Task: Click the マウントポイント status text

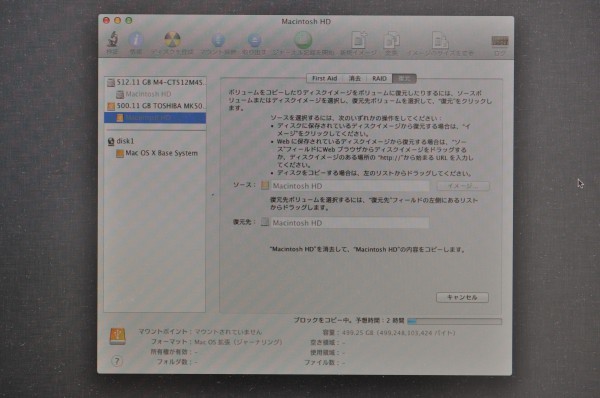Action: [x=228, y=332]
